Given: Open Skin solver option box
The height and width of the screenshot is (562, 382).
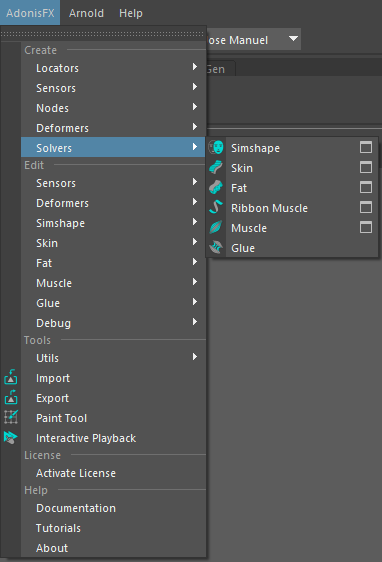Looking at the screenshot, I should click(x=366, y=167).
